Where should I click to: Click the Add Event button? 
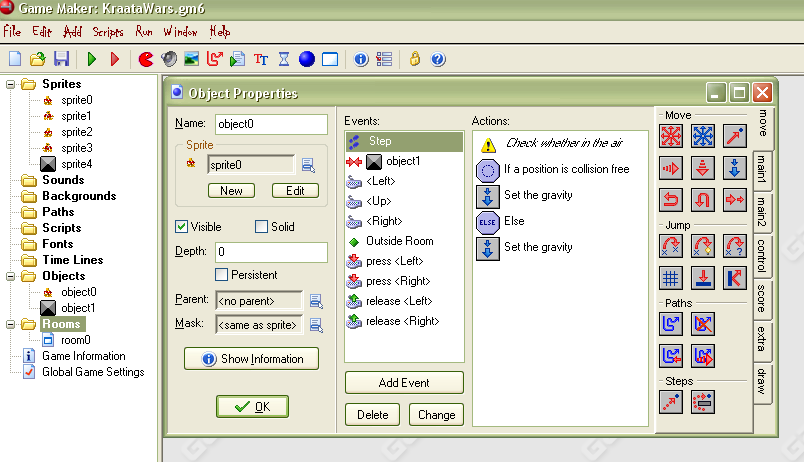(404, 383)
